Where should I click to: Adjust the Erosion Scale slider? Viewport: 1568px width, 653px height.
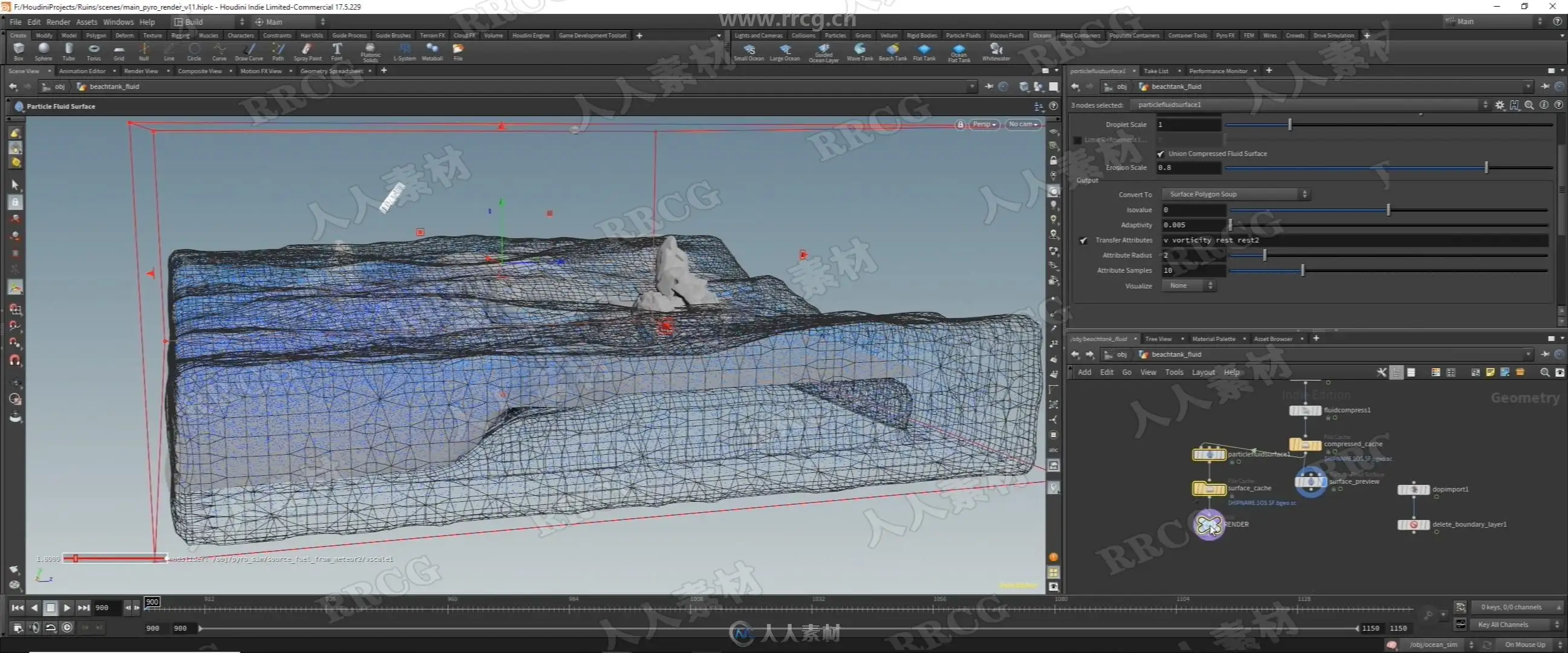[x=1486, y=167]
